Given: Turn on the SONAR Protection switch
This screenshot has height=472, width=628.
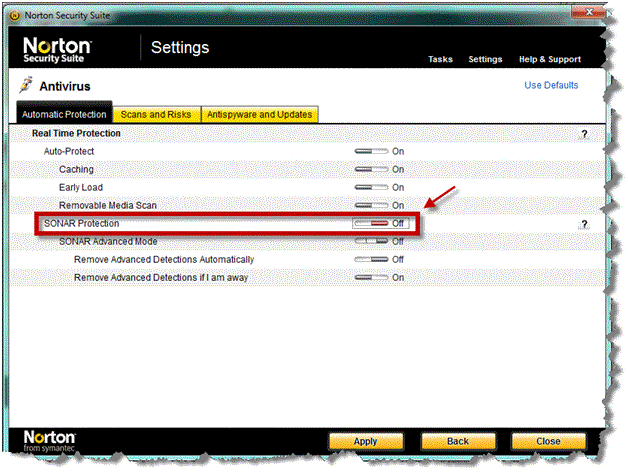Looking at the screenshot, I should (x=371, y=223).
